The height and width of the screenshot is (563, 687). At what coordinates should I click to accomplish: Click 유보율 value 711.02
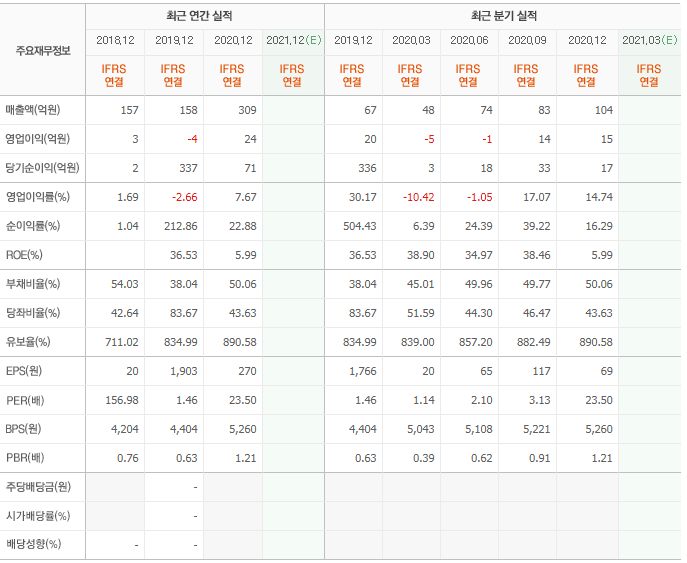(122, 342)
